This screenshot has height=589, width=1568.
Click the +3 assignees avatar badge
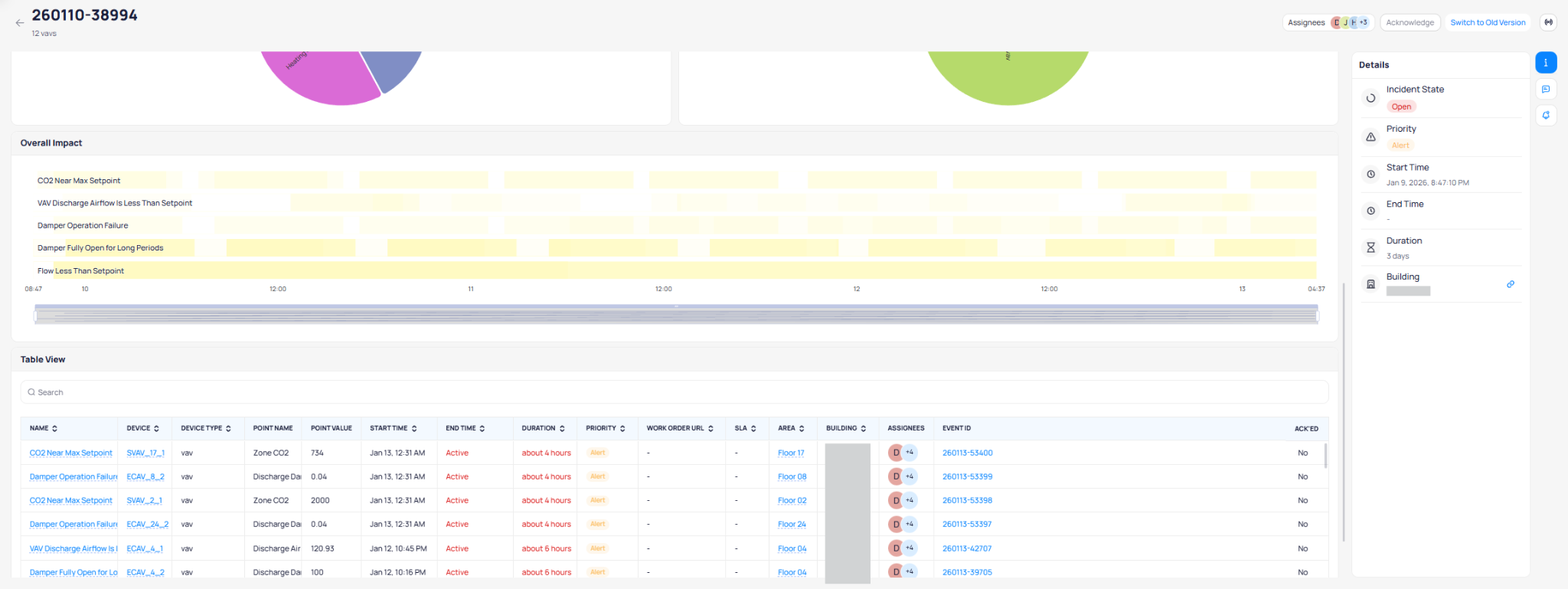(1363, 22)
